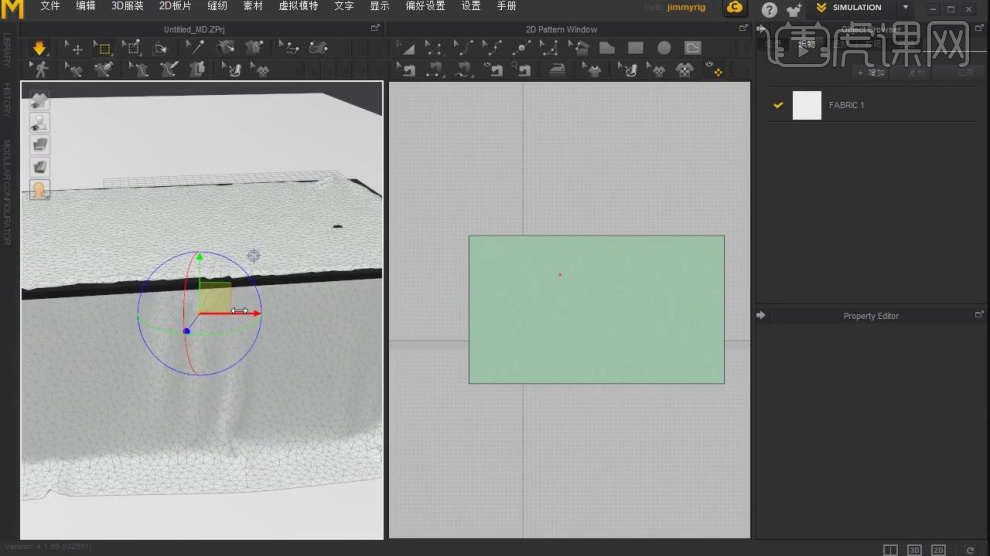Select the green pattern piece in 2D window

[596, 309]
